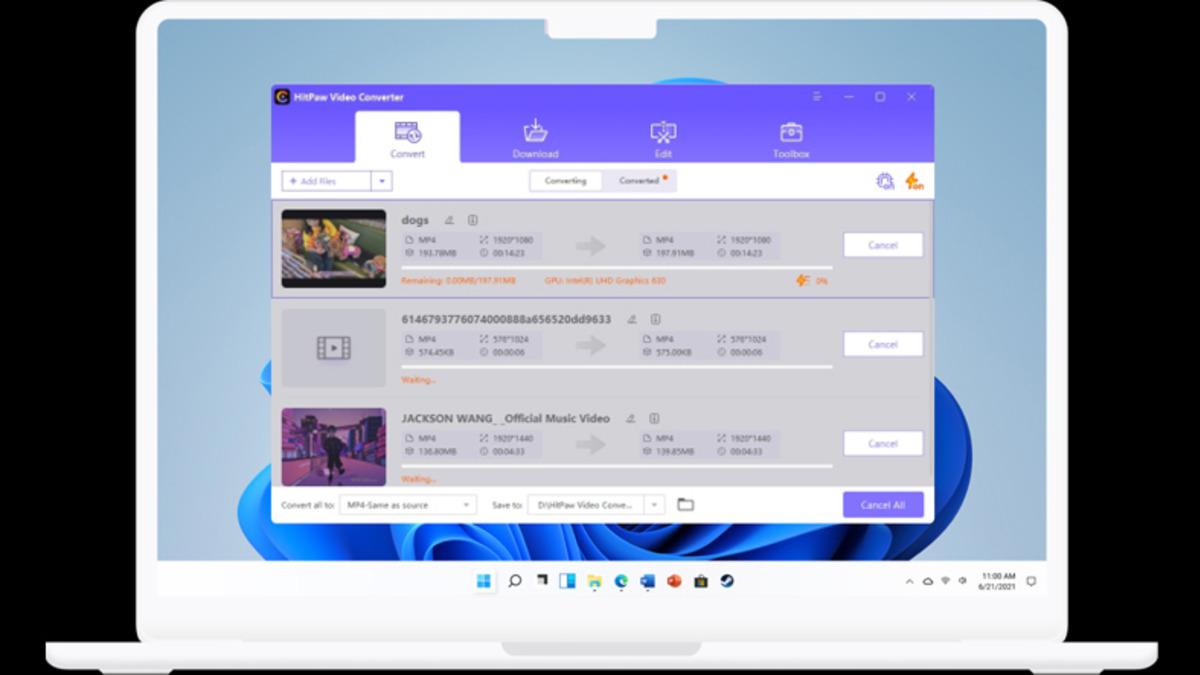This screenshot has width=1200, height=675.
Task: Toggle the hardware acceleration chip icon
Action: pos(885,181)
